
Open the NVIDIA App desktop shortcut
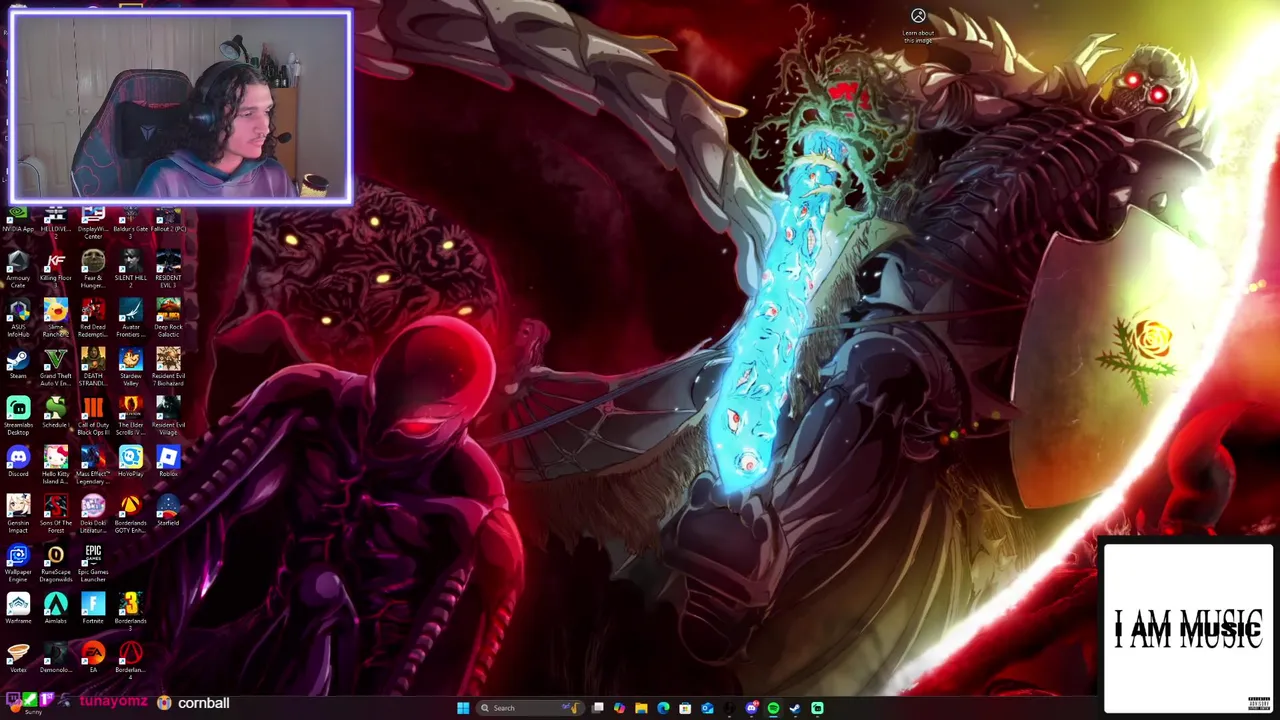[x=18, y=219]
